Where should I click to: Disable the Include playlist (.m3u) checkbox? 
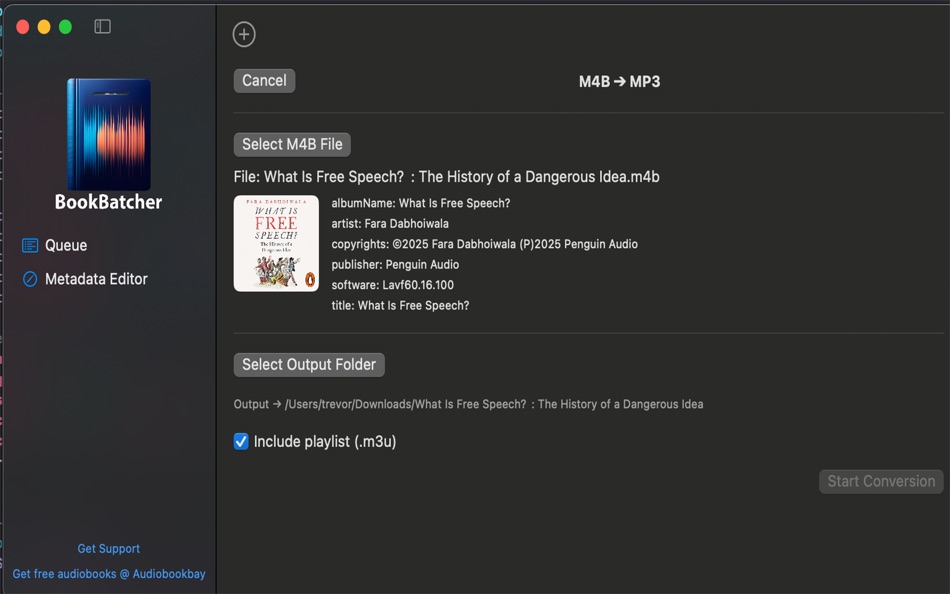tap(240, 441)
